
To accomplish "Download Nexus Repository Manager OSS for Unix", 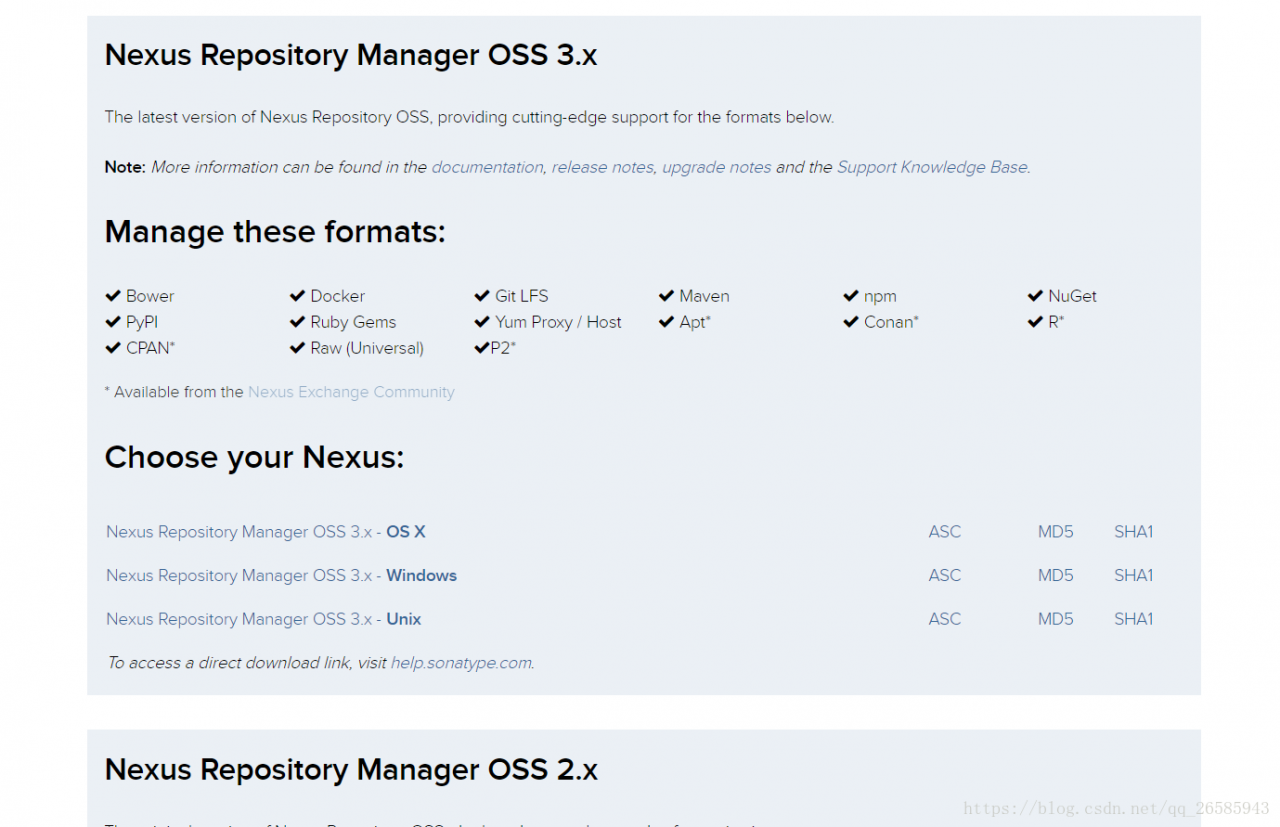I will (x=264, y=619).
